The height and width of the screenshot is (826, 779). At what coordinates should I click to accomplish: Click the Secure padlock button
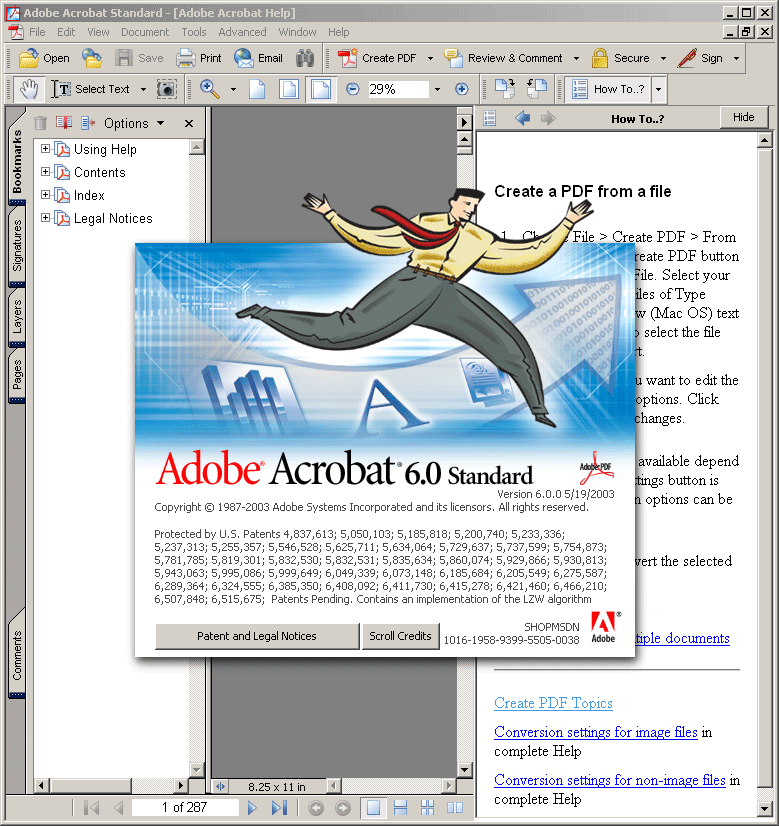coord(620,58)
